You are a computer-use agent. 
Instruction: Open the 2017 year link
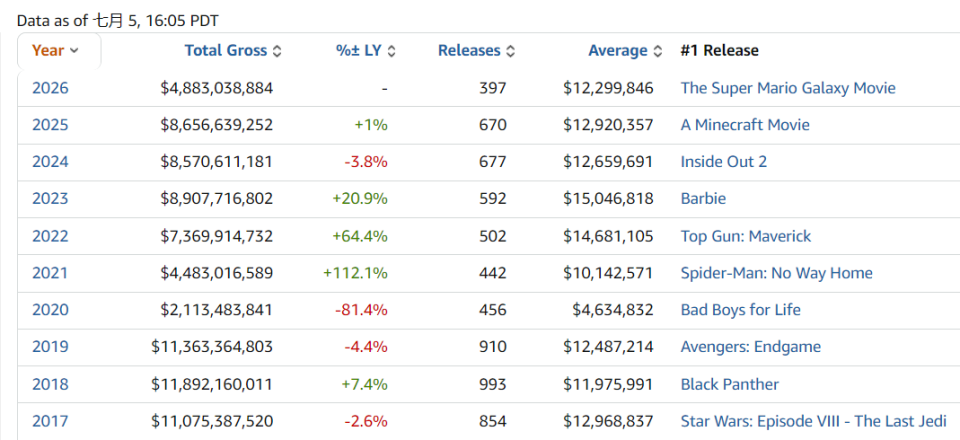[x=50, y=421]
